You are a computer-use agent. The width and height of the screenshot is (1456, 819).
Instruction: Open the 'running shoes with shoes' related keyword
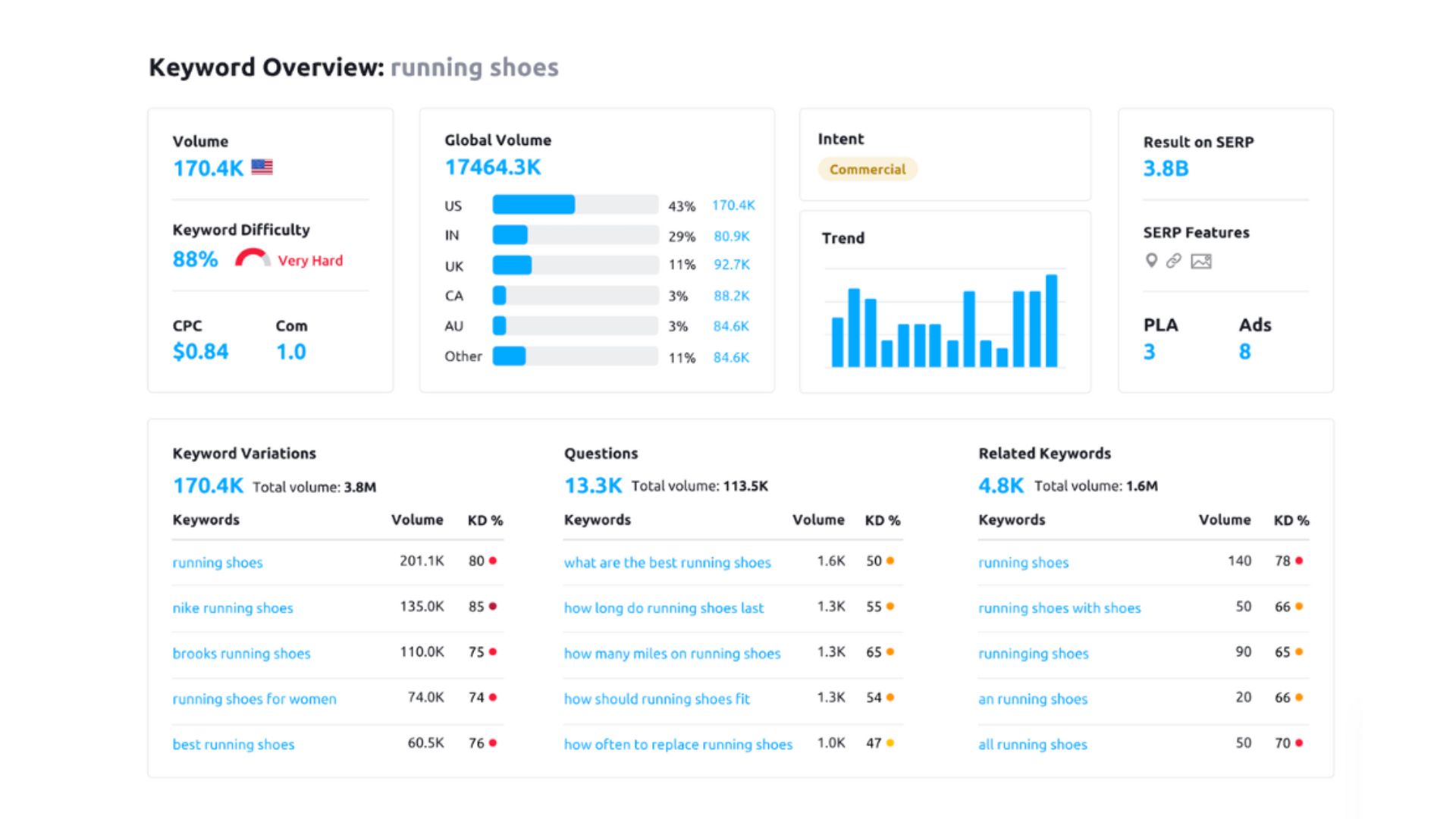click(1059, 608)
